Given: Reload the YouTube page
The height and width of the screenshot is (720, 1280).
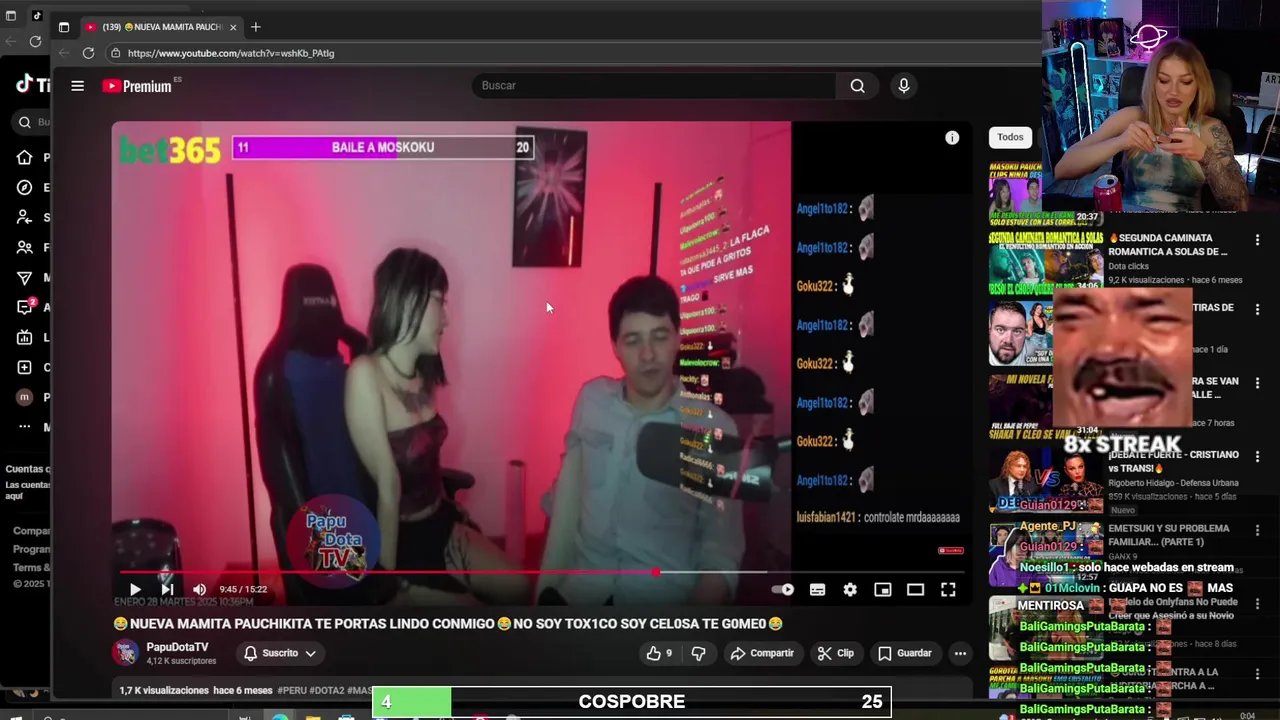Looking at the screenshot, I should [x=88, y=53].
